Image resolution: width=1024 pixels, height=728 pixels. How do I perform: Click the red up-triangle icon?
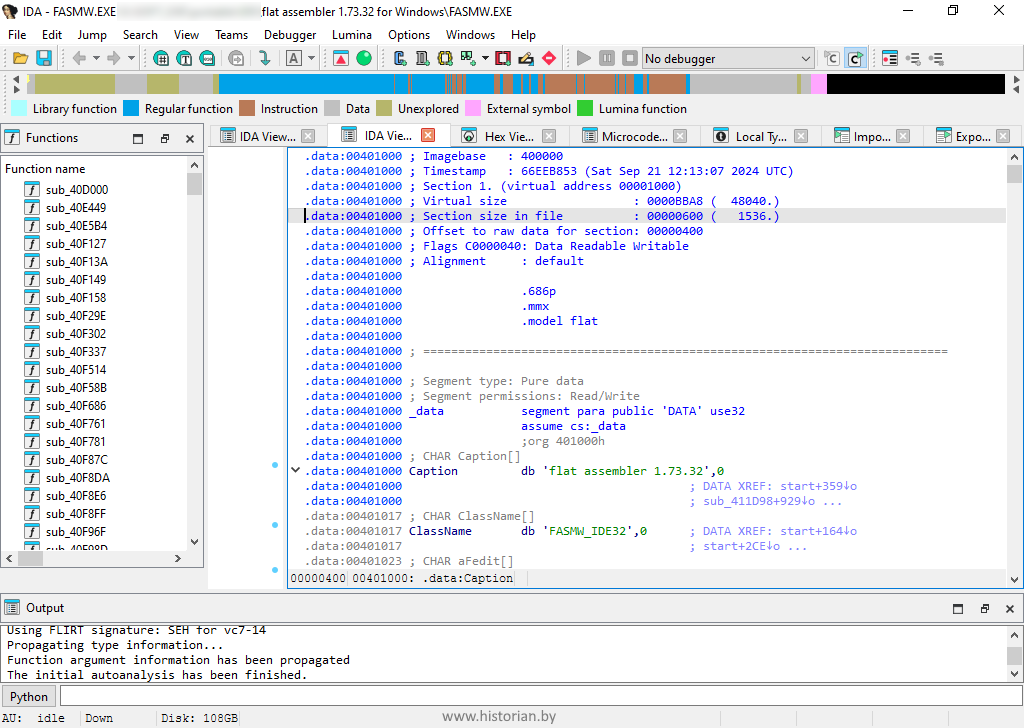pyautogui.click(x=340, y=59)
